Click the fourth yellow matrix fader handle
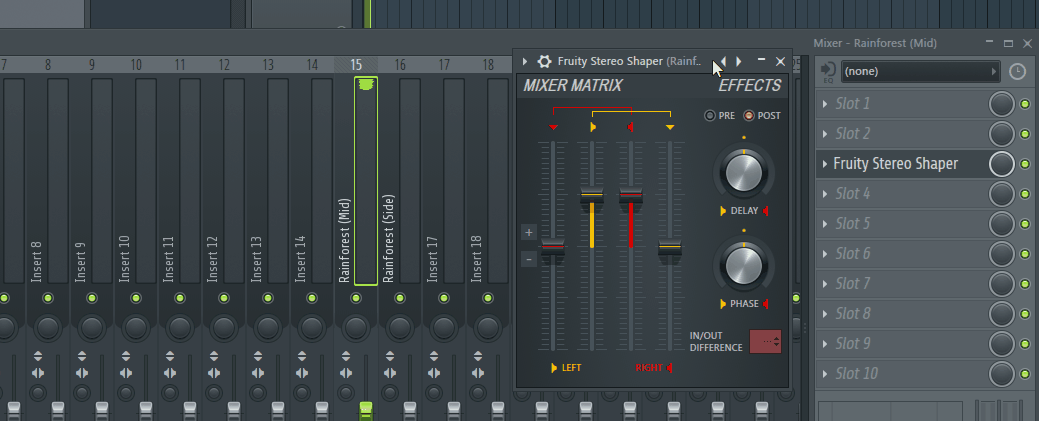 pyautogui.click(x=670, y=248)
